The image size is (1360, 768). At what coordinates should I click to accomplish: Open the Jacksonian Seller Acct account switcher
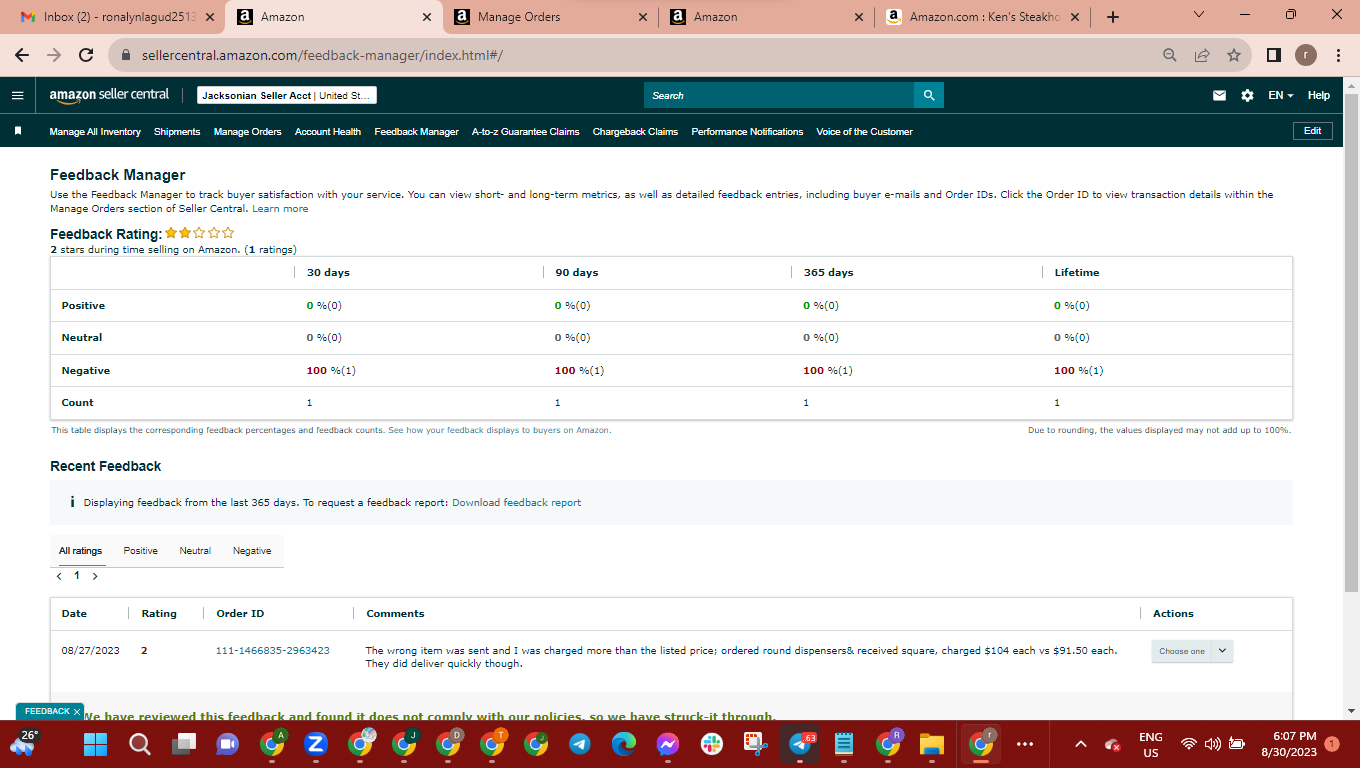[286, 96]
